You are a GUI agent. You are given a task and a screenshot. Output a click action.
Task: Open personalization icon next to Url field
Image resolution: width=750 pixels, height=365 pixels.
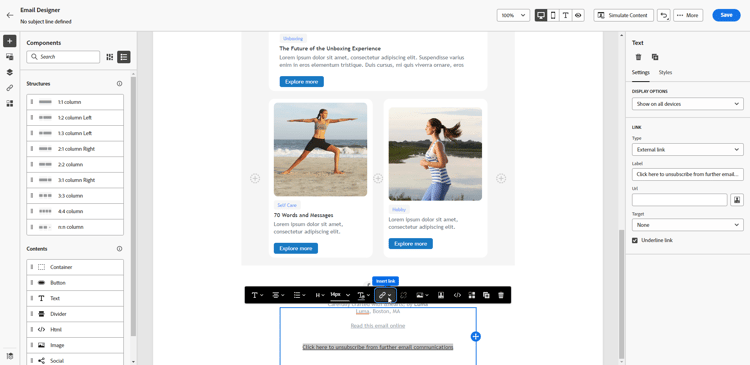point(737,199)
